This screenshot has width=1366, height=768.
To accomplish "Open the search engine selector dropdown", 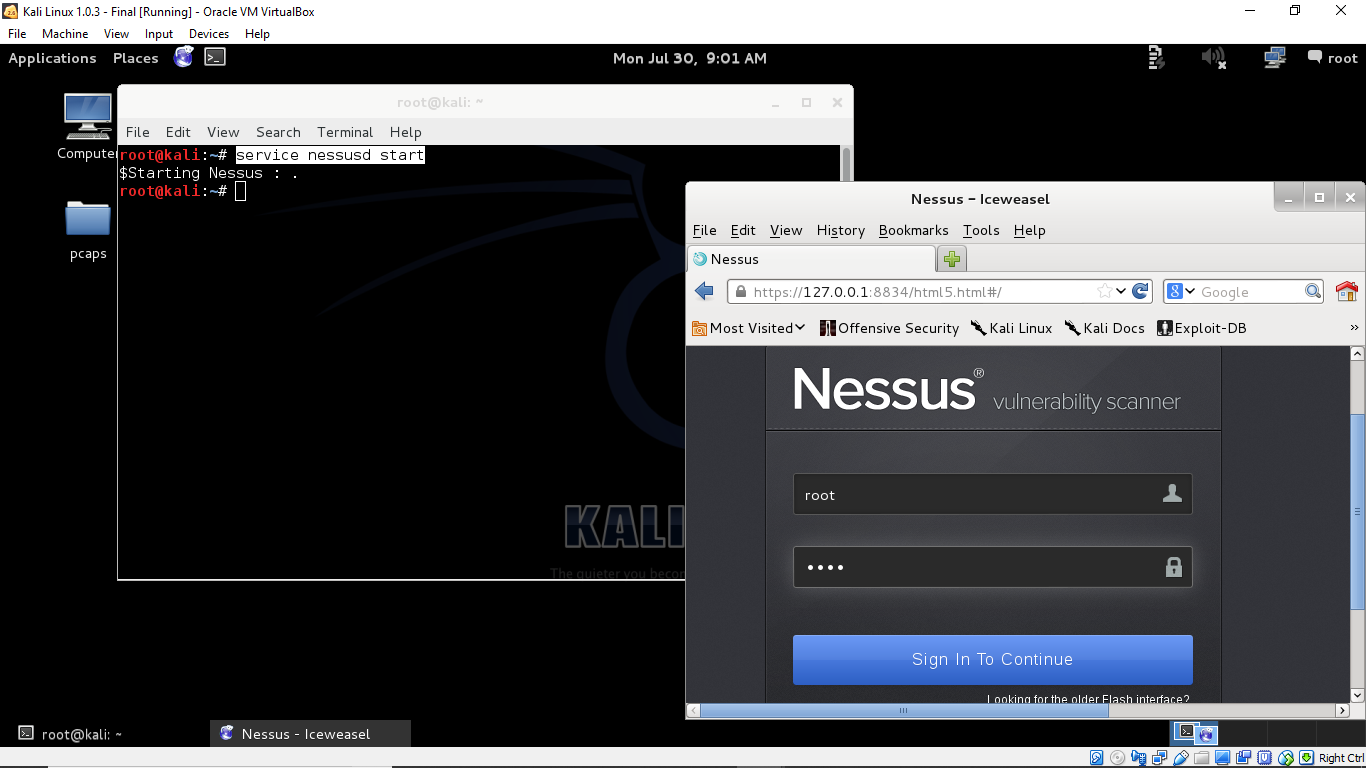I will coord(1181,291).
